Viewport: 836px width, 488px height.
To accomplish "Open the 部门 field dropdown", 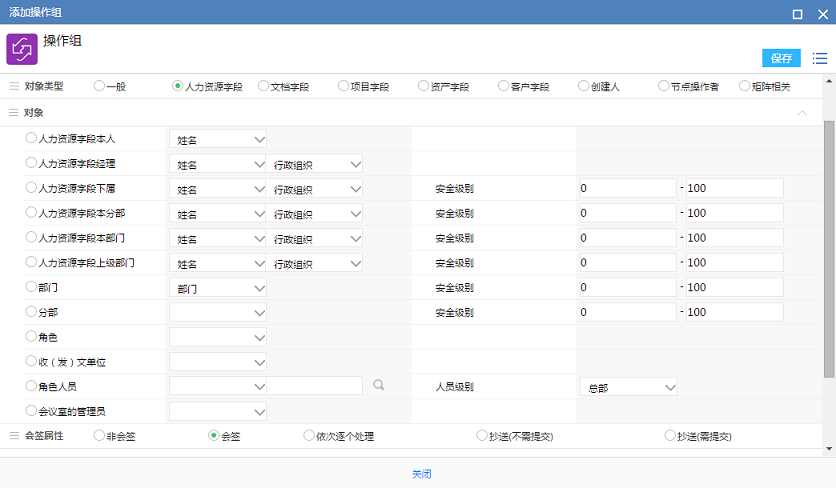I will (x=218, y=288).
